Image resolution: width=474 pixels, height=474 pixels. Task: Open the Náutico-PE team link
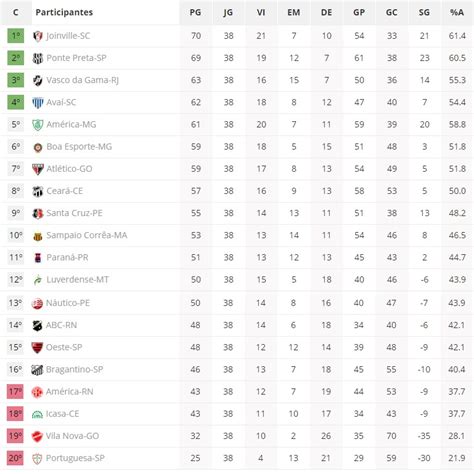pos(68,303)
